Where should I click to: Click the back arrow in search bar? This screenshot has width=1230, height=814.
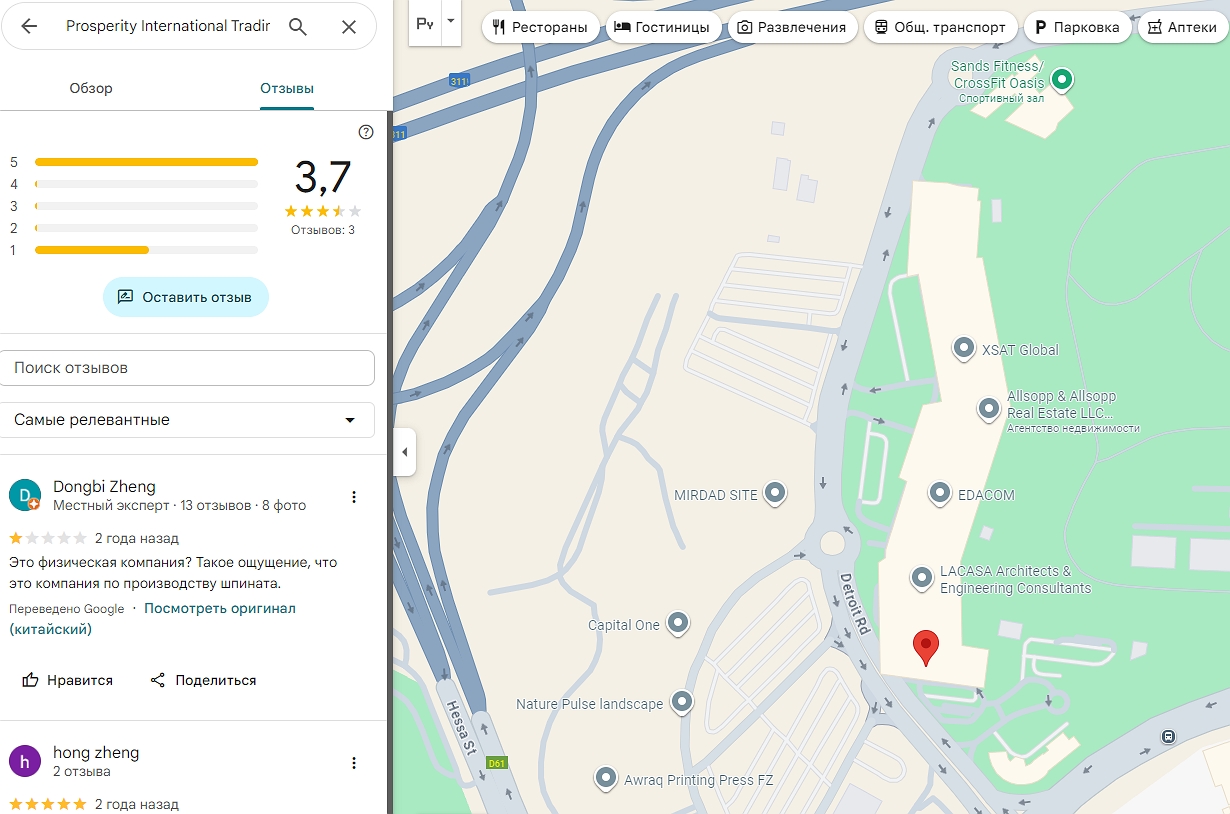(x=29, y=27)
